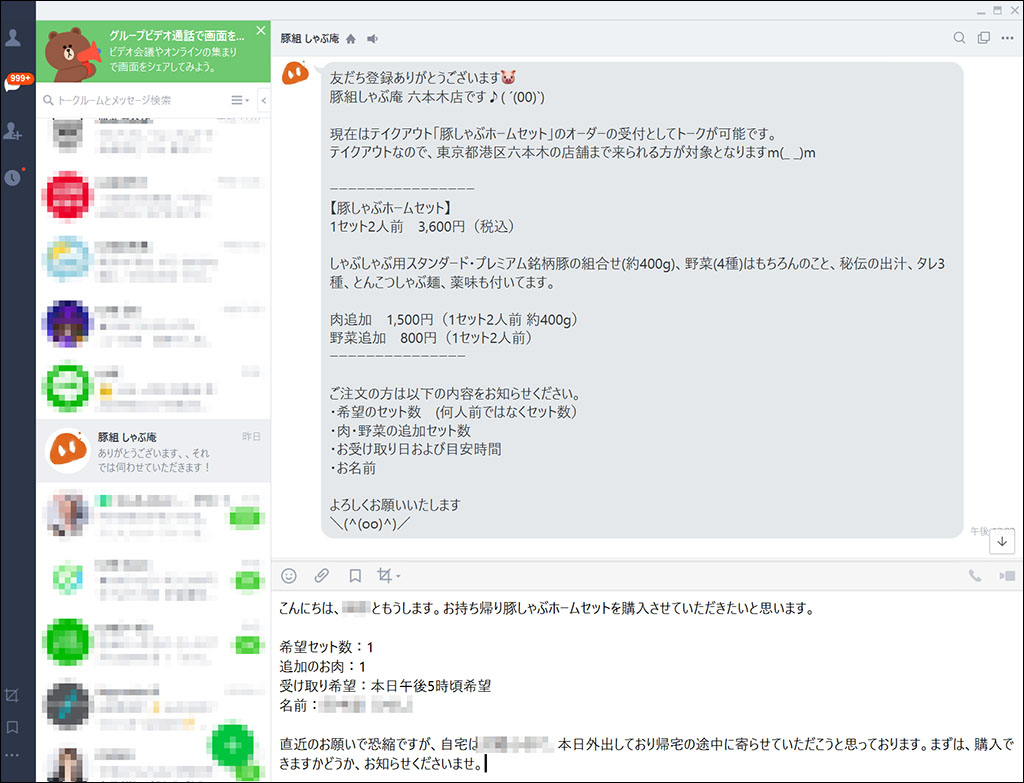Open chat list sort dropdown

(240, 100)
